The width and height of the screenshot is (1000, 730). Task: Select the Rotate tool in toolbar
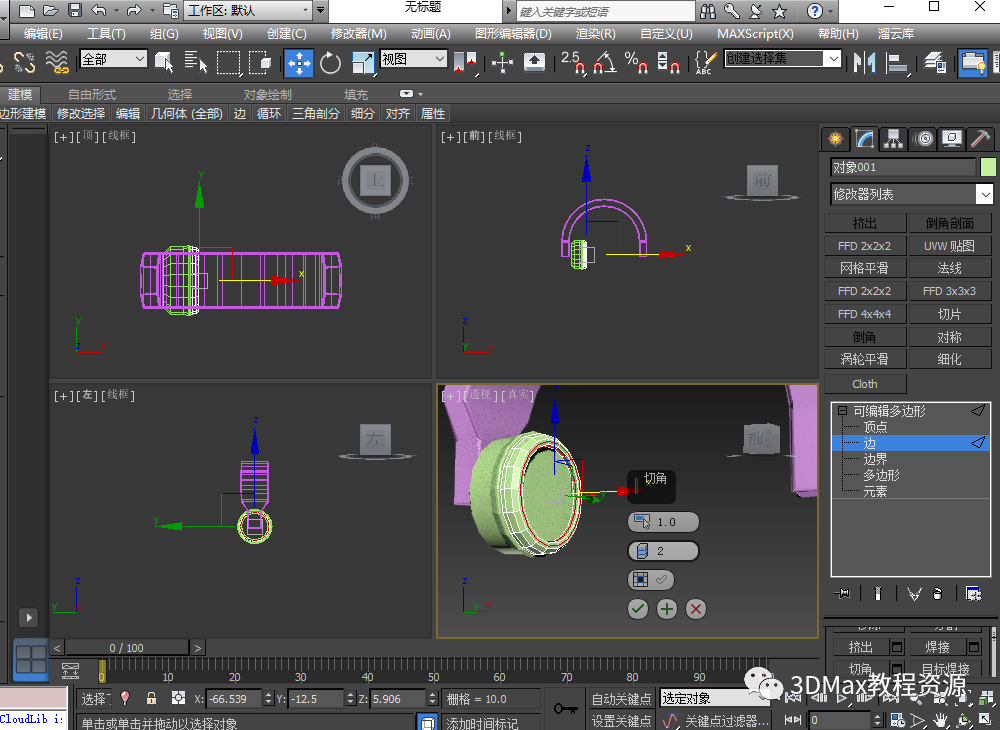click(331, 63)
